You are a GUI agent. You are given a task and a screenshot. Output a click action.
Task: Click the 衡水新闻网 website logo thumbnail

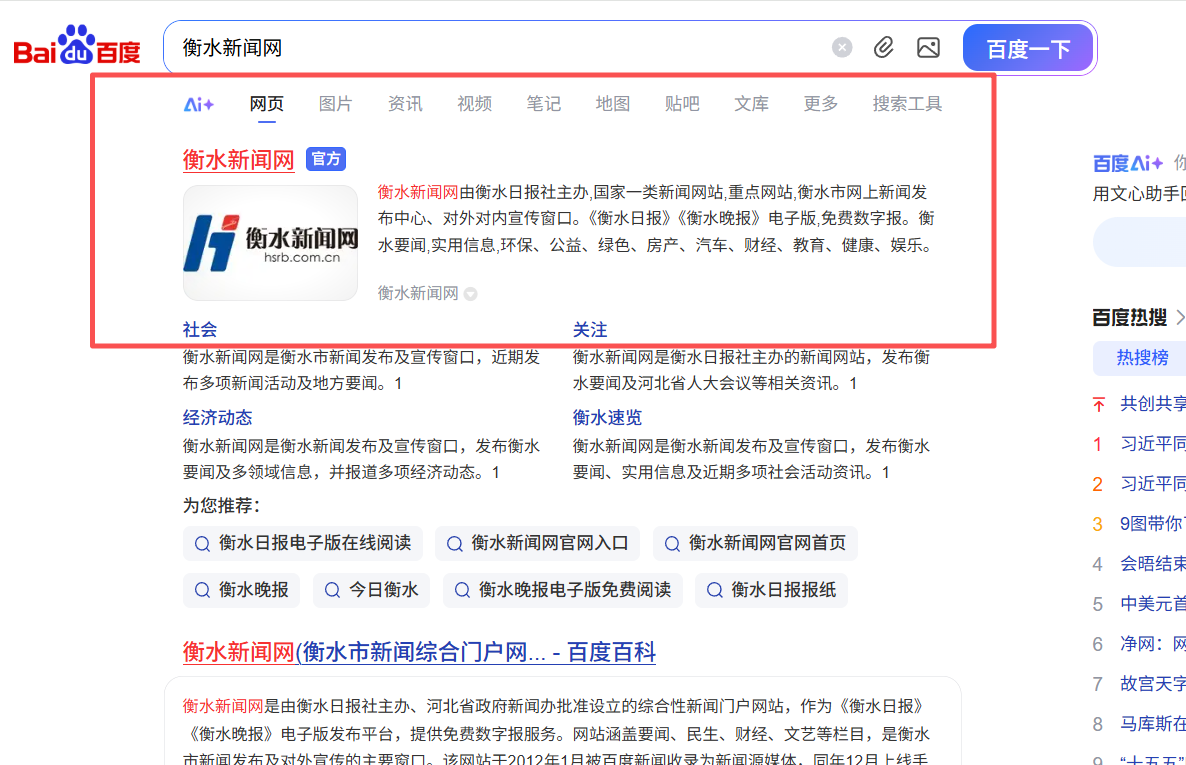270,242
